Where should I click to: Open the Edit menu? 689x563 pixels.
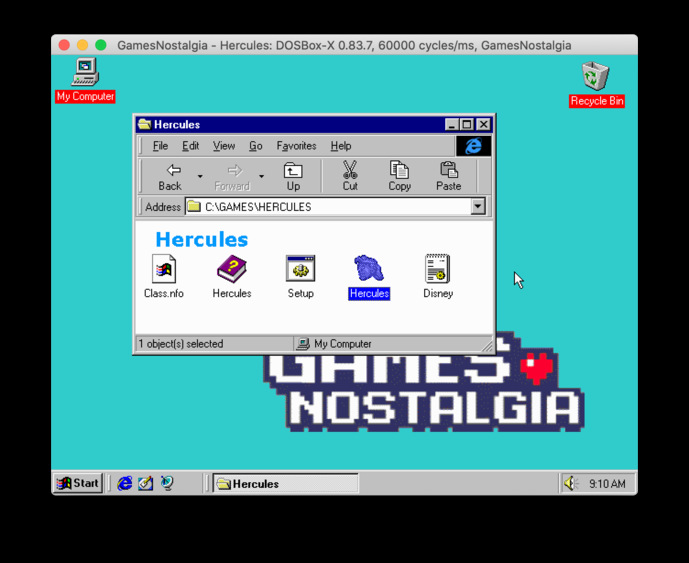(x=191, y=146)
